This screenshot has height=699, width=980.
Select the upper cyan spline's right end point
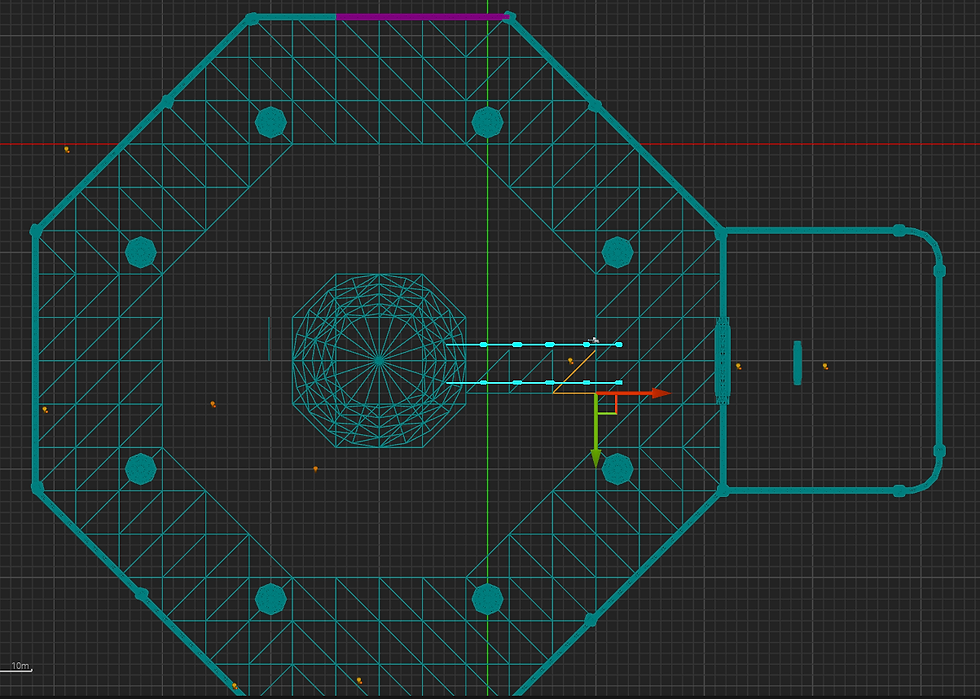(x=619, y=344)
